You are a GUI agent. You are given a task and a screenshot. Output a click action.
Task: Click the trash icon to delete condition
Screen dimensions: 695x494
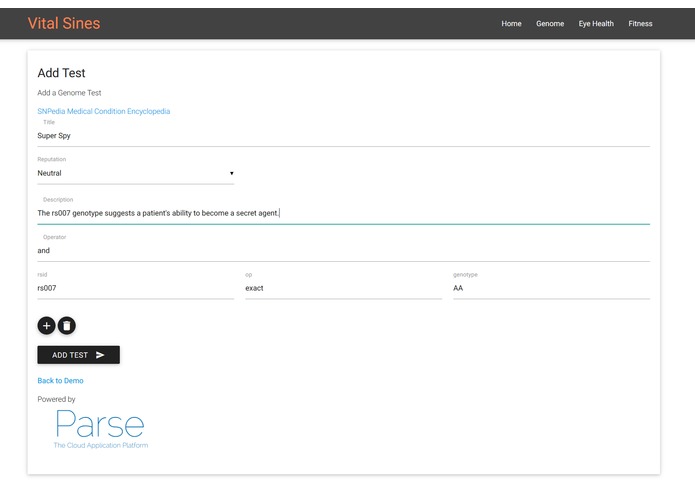point(67,326)
